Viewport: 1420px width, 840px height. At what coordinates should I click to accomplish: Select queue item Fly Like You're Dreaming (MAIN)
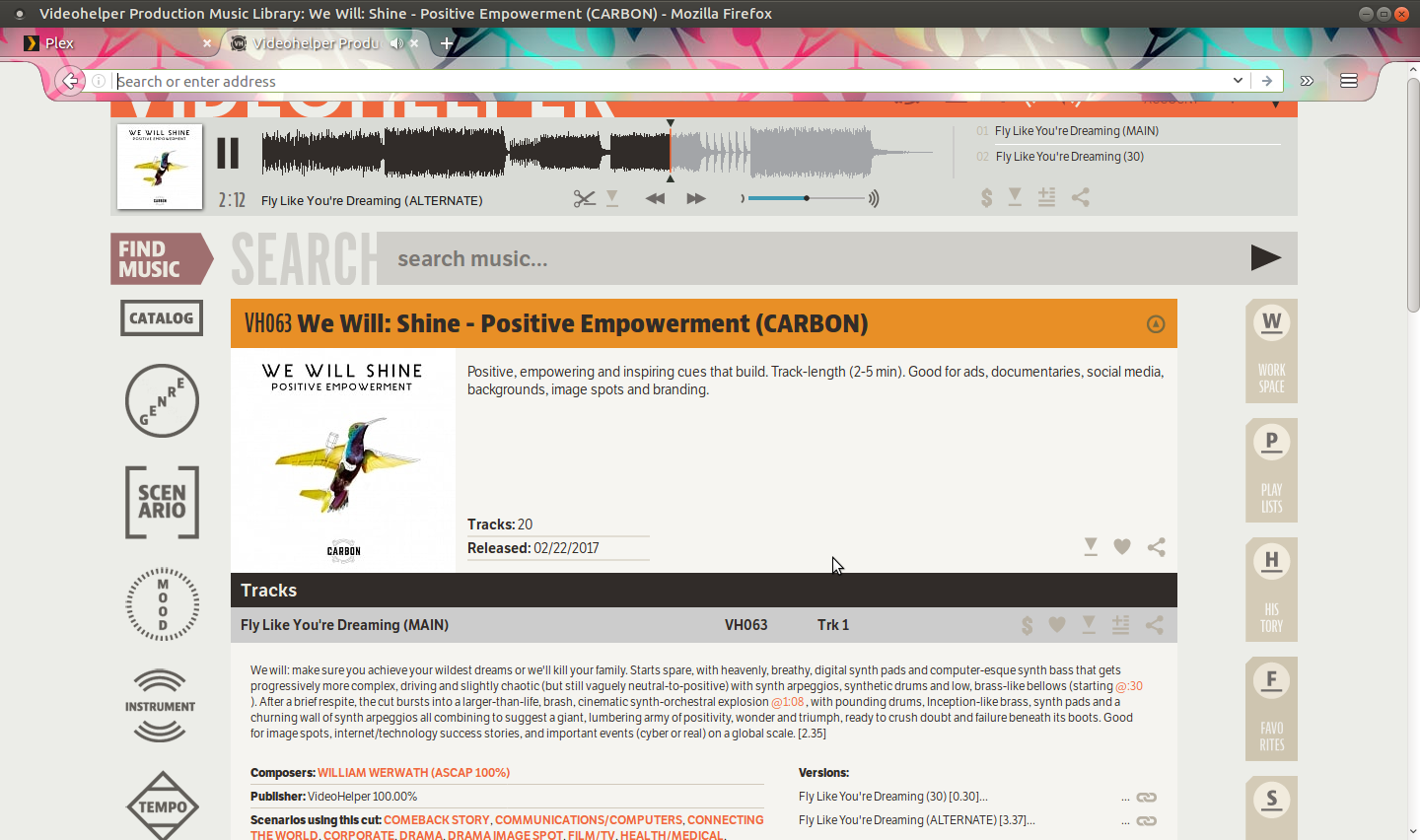tap(1077, 131)
